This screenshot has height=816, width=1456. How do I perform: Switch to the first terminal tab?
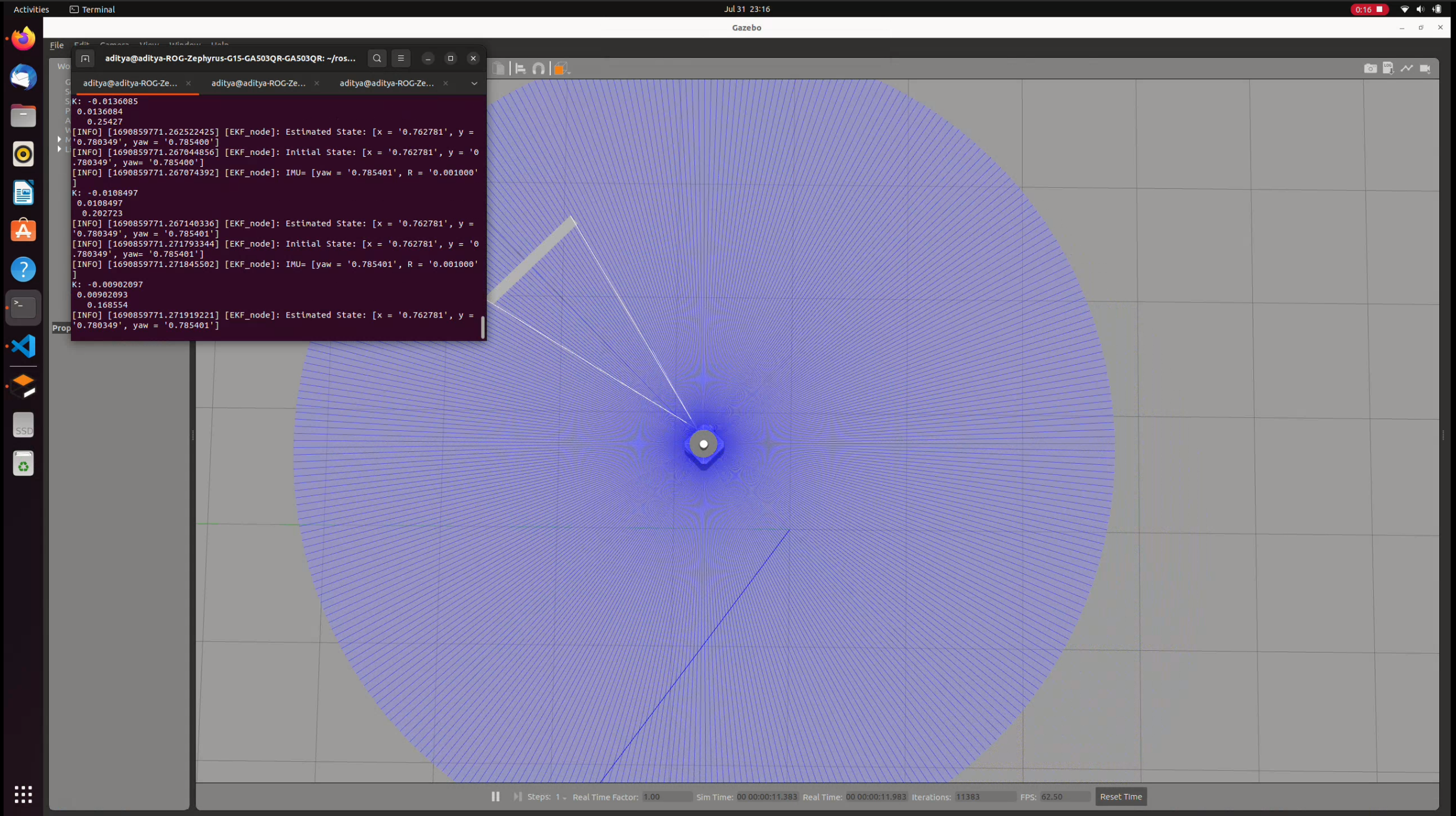click(130, 83)
